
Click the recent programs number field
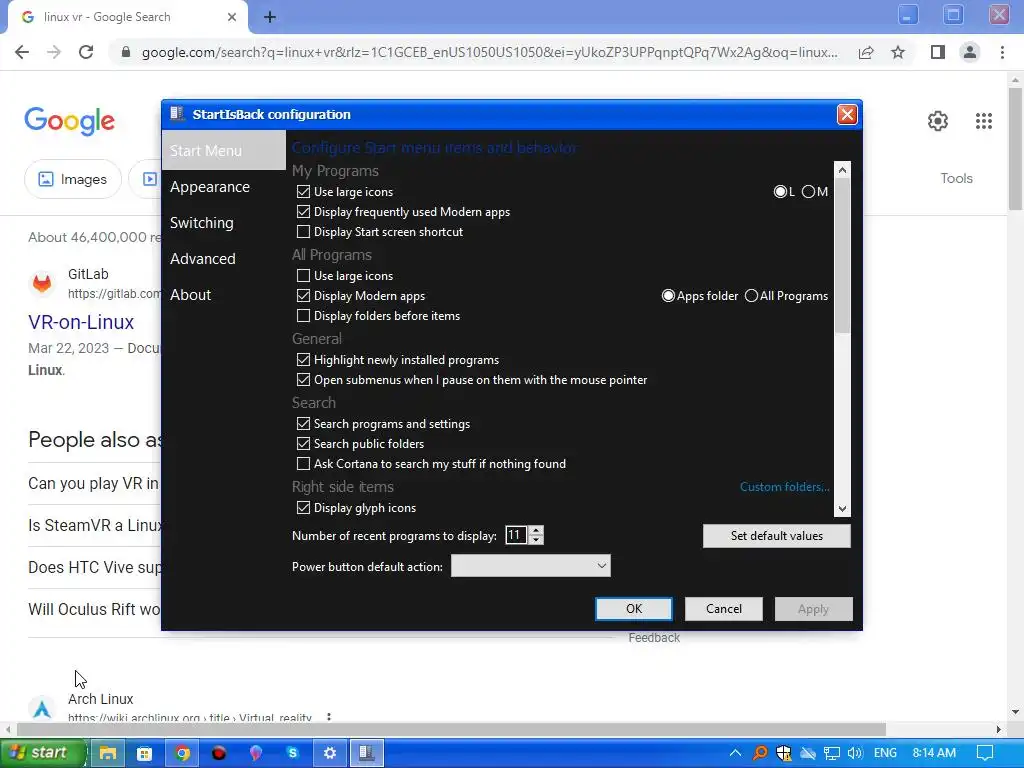(516, 536)
